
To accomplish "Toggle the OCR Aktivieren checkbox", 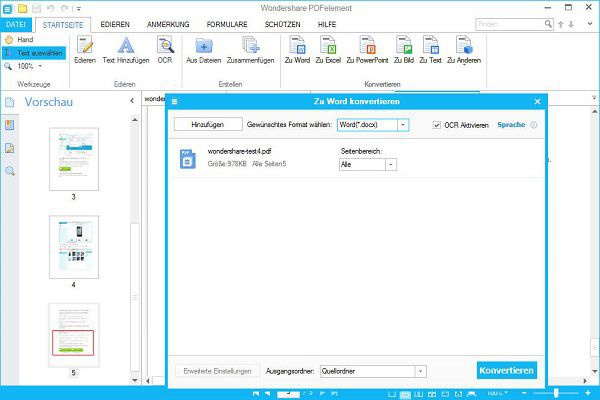I will (x=437, y=125).
